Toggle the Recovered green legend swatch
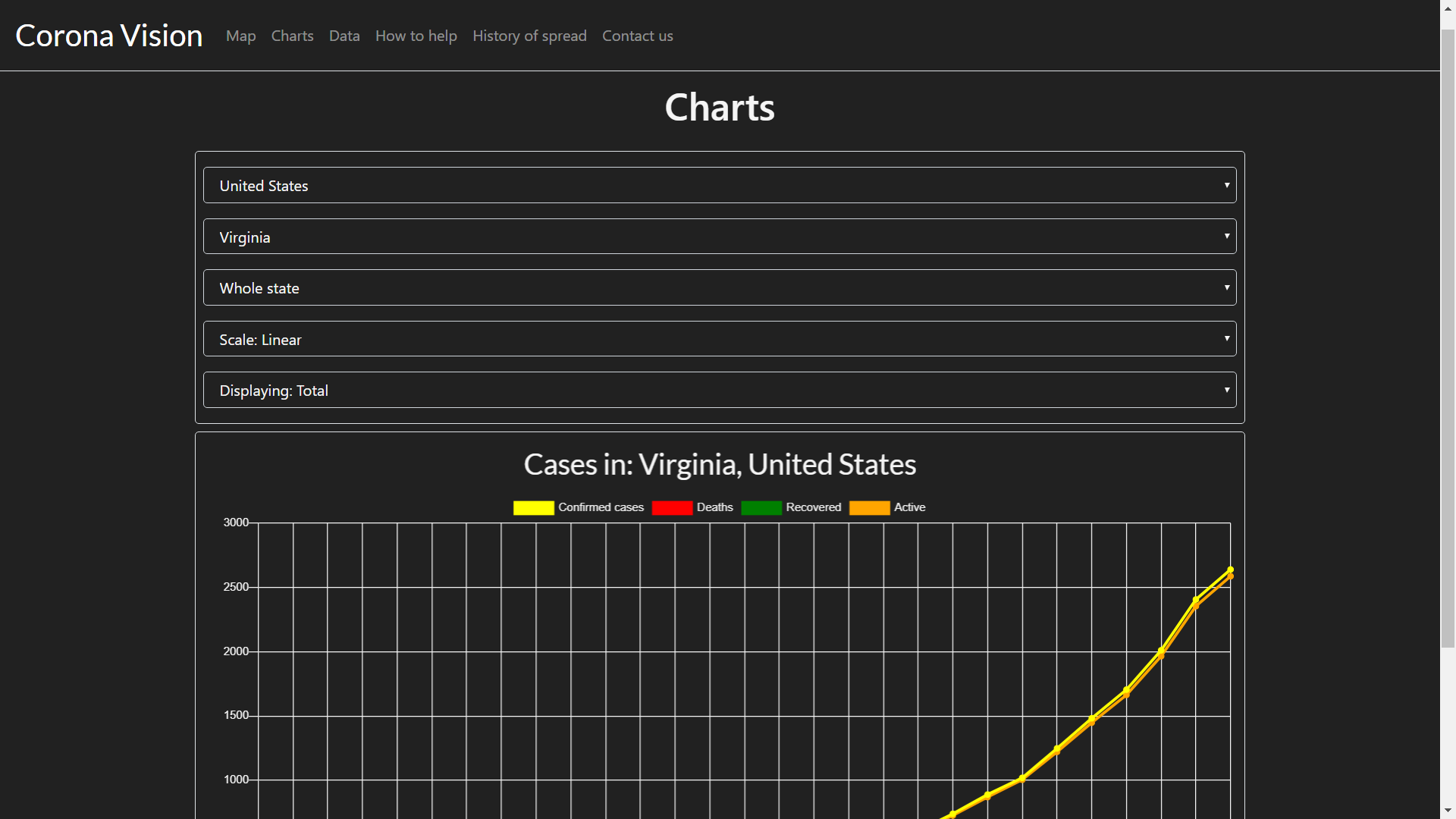Image resolution: width=1456 pixels, height=819 pixels. point(761,507)
